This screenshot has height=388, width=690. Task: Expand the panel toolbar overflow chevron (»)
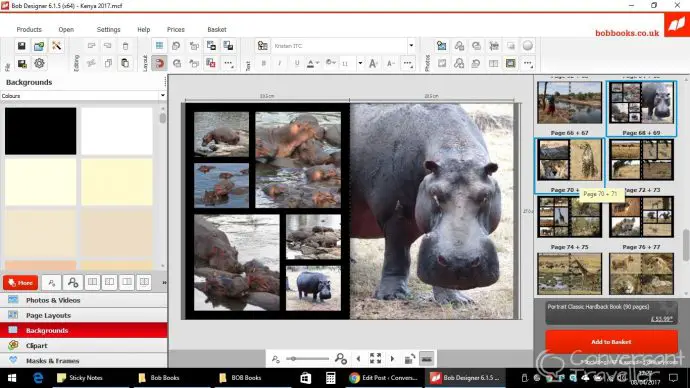tap(164, 282)
